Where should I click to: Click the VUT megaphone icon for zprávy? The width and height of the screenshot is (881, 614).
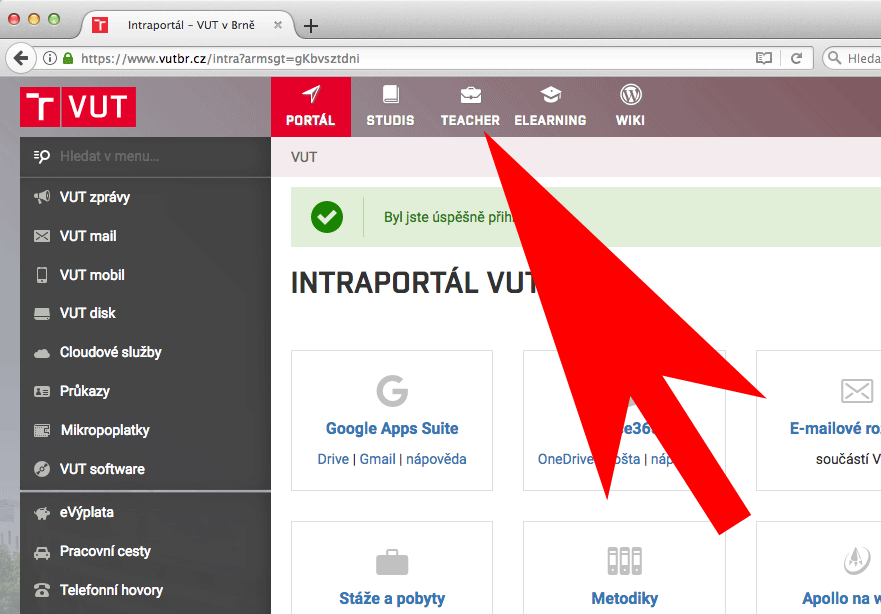[42, 197]
